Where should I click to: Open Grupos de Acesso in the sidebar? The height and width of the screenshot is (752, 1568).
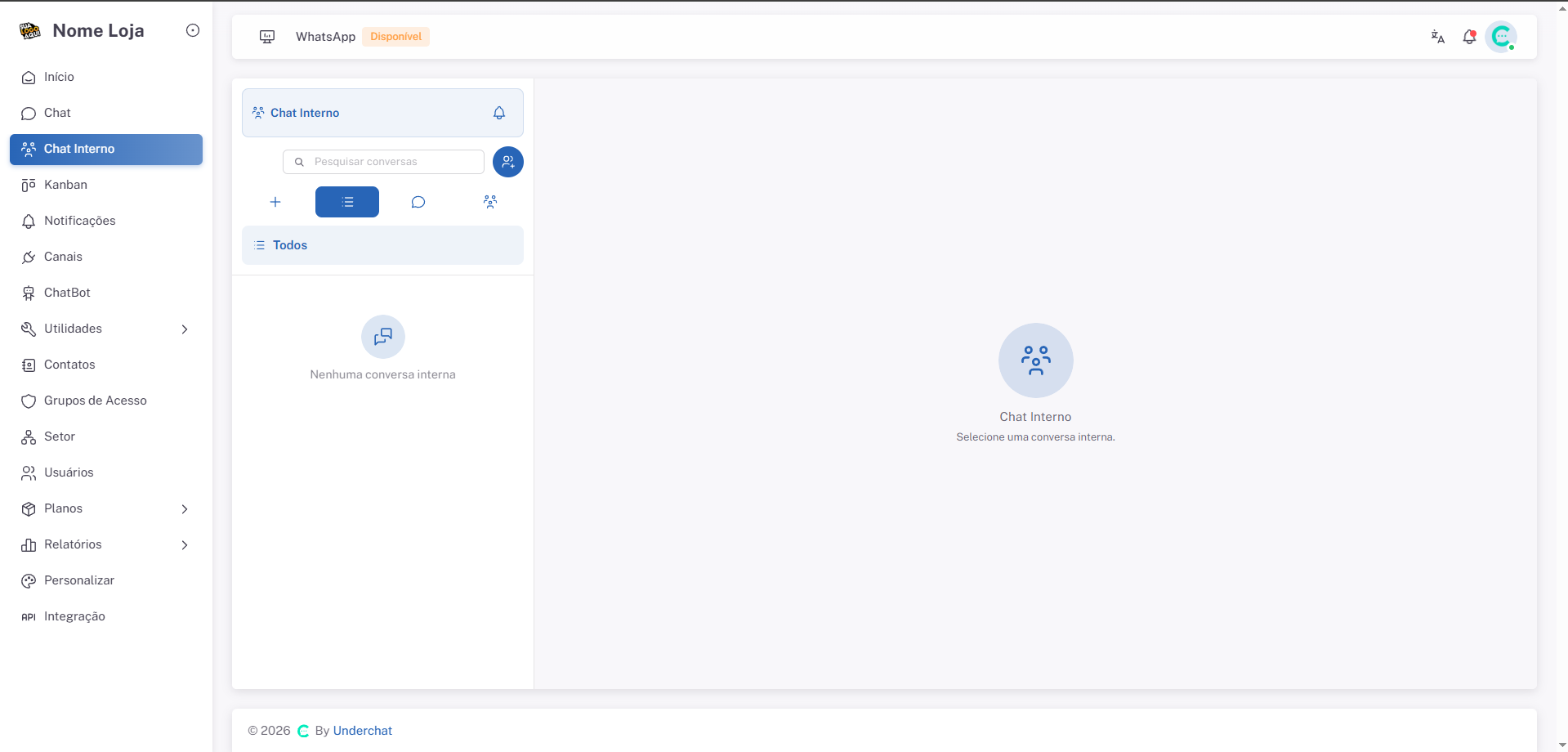click(106, 401)
